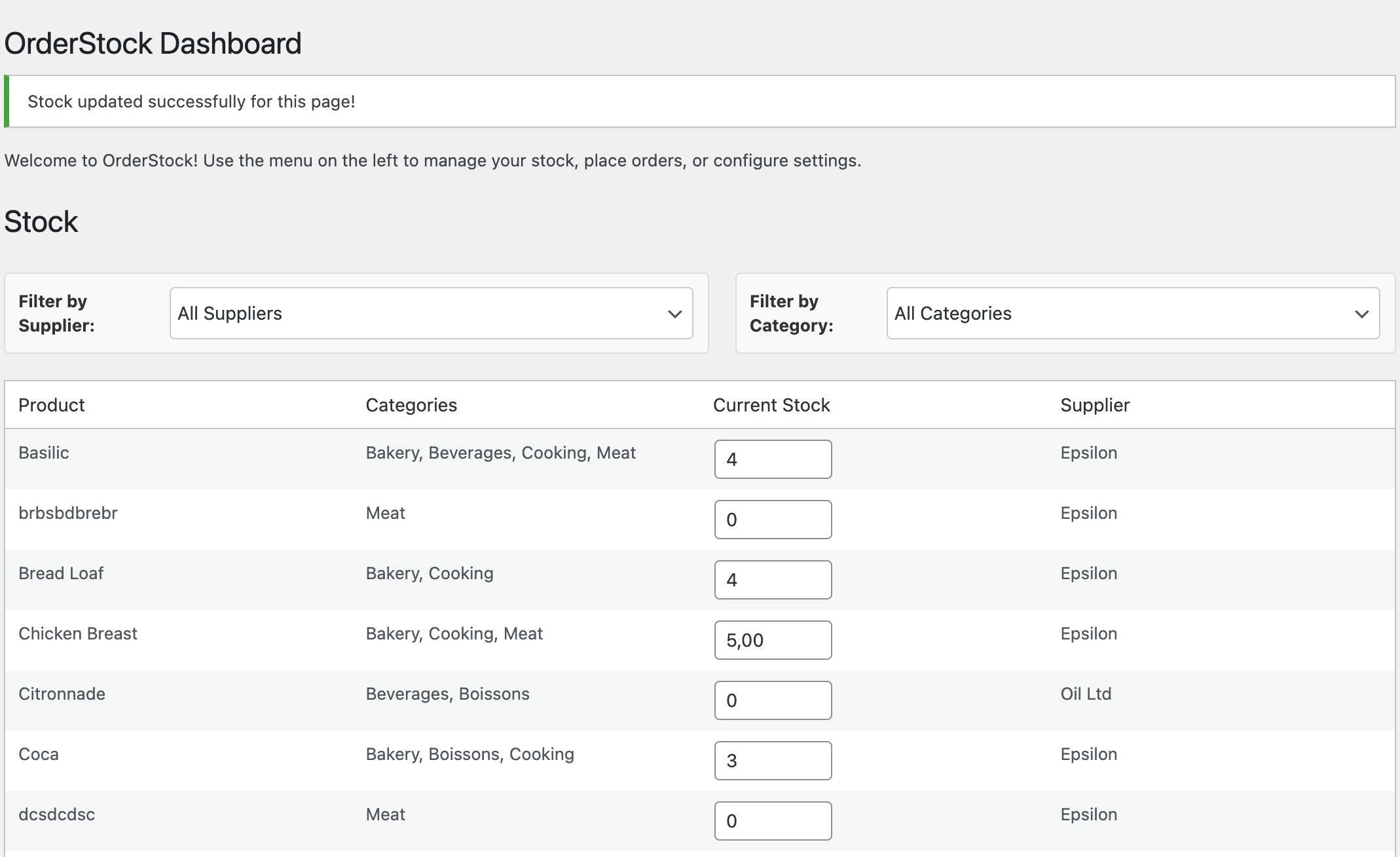Viewport: 1400px width, 857px height.
Task: Click Chicken Breast stock field showing 5,00
Action: coord(773,640)
